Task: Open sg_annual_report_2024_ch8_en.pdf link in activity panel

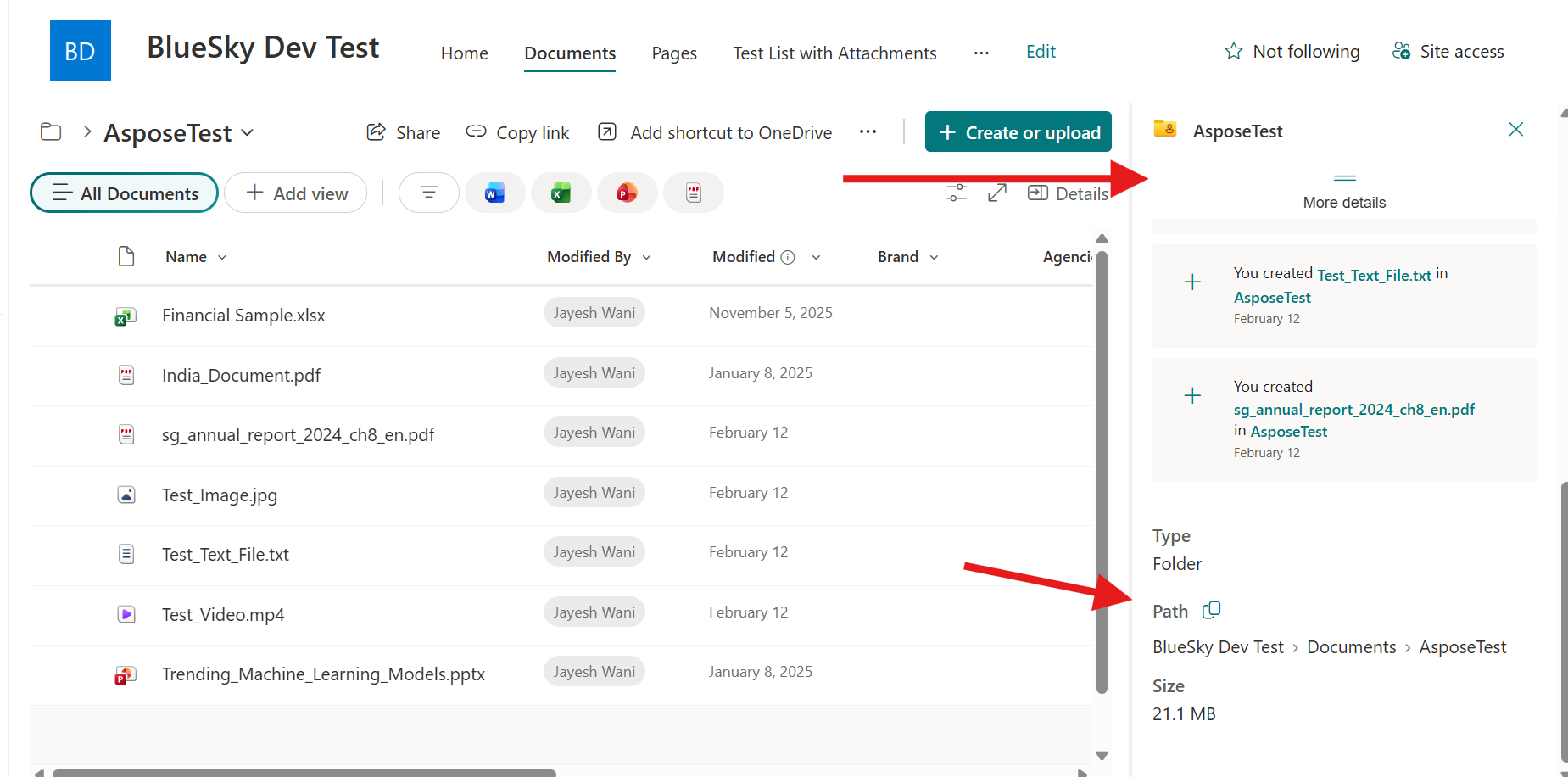Action: 1353,410
